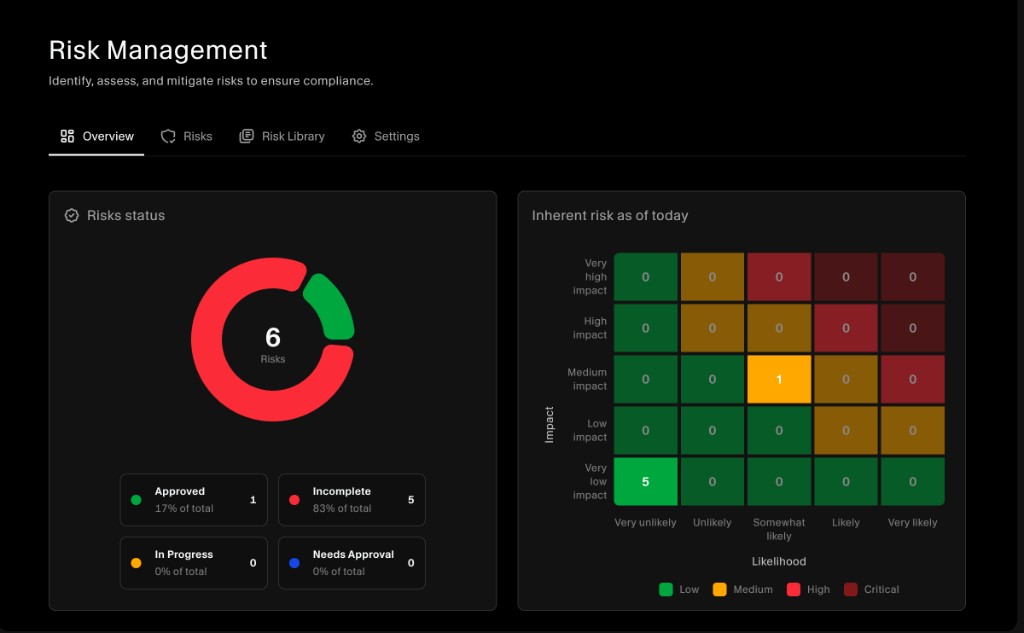Click the green segment of the donut chart
Viewport: 1024px width, 633px height.
click(332, 306)
